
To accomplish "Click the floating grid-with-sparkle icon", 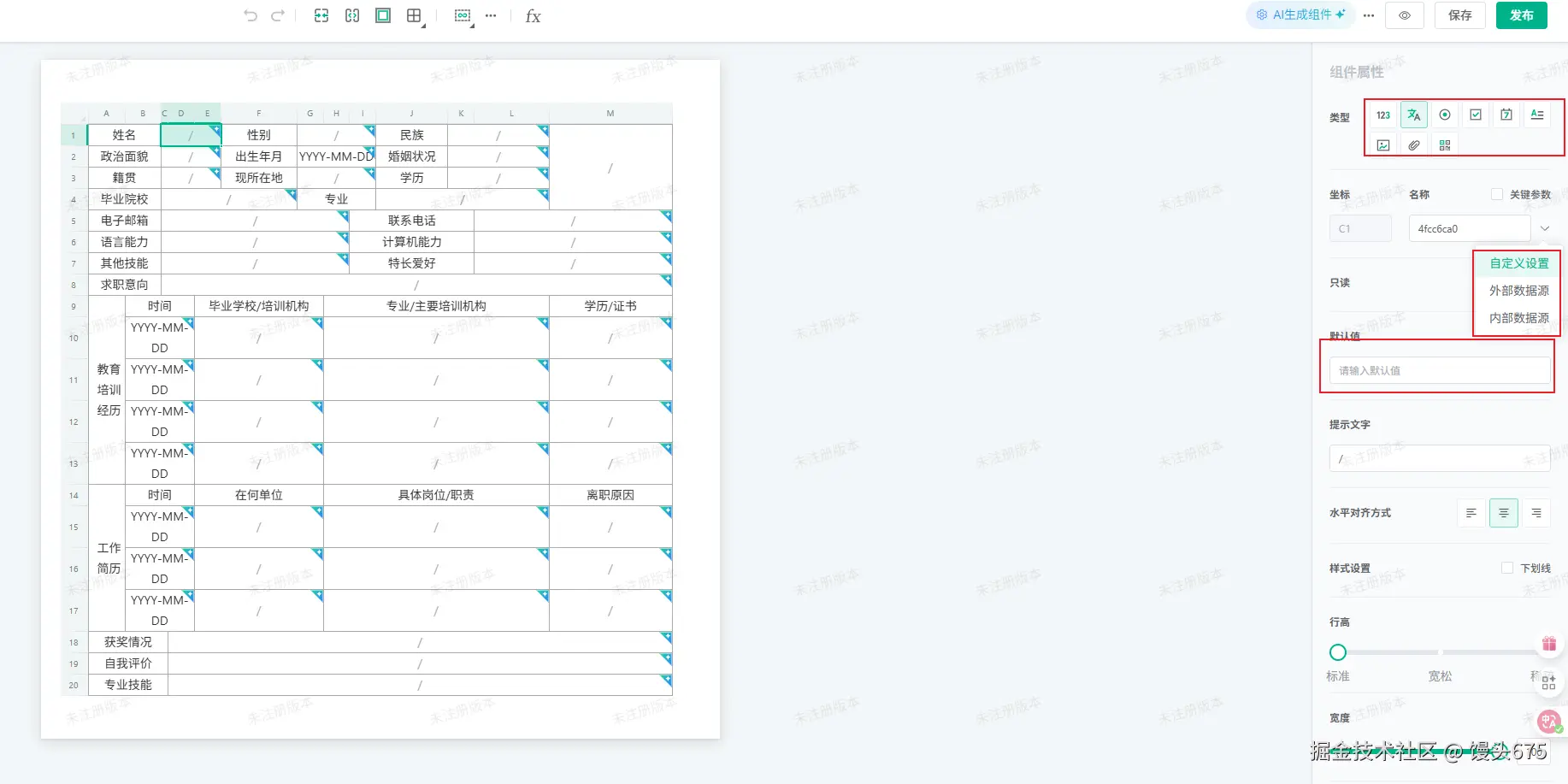I will [1549, 682].
